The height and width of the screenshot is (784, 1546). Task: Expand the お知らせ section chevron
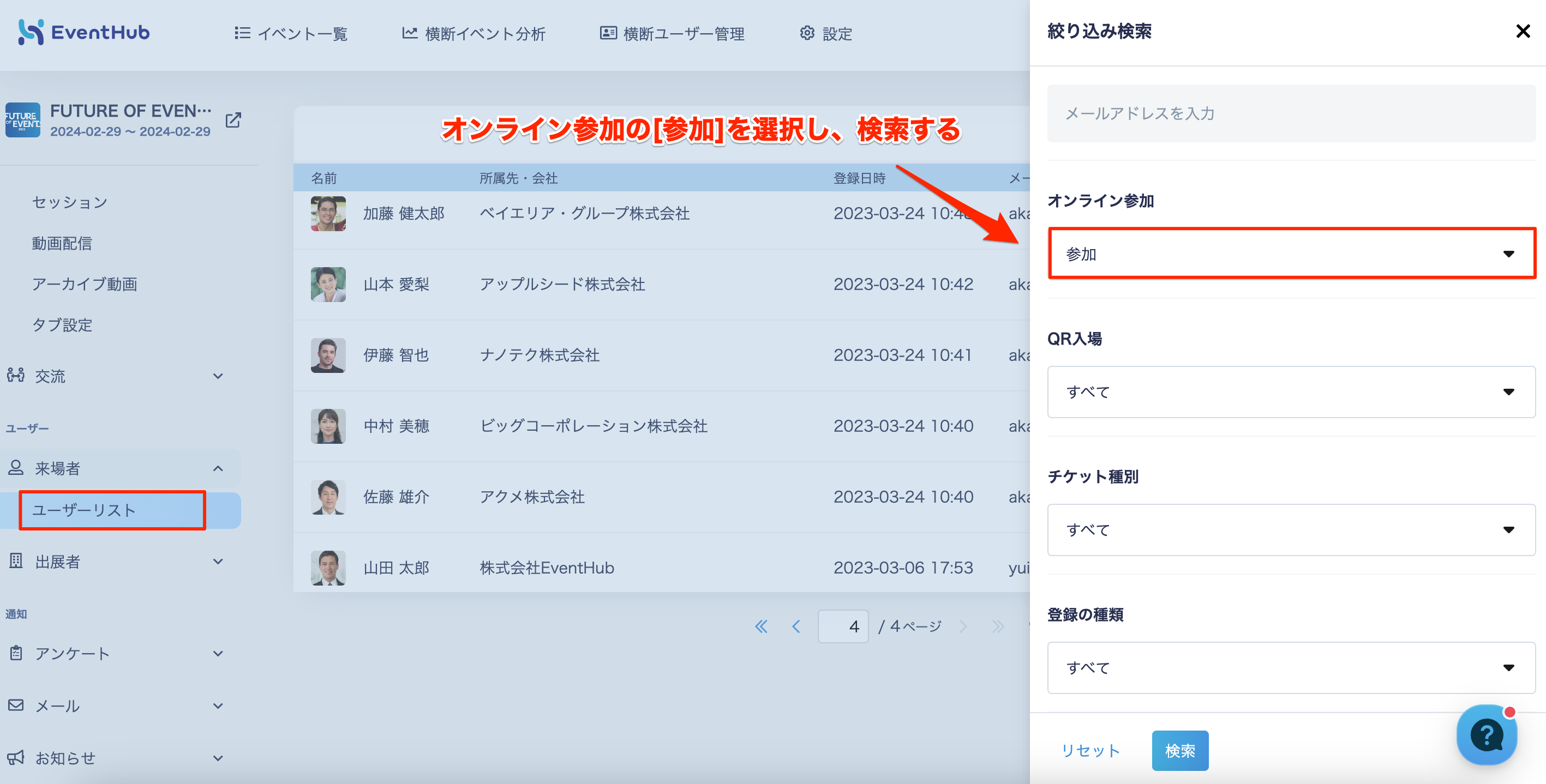click(218, 758)
